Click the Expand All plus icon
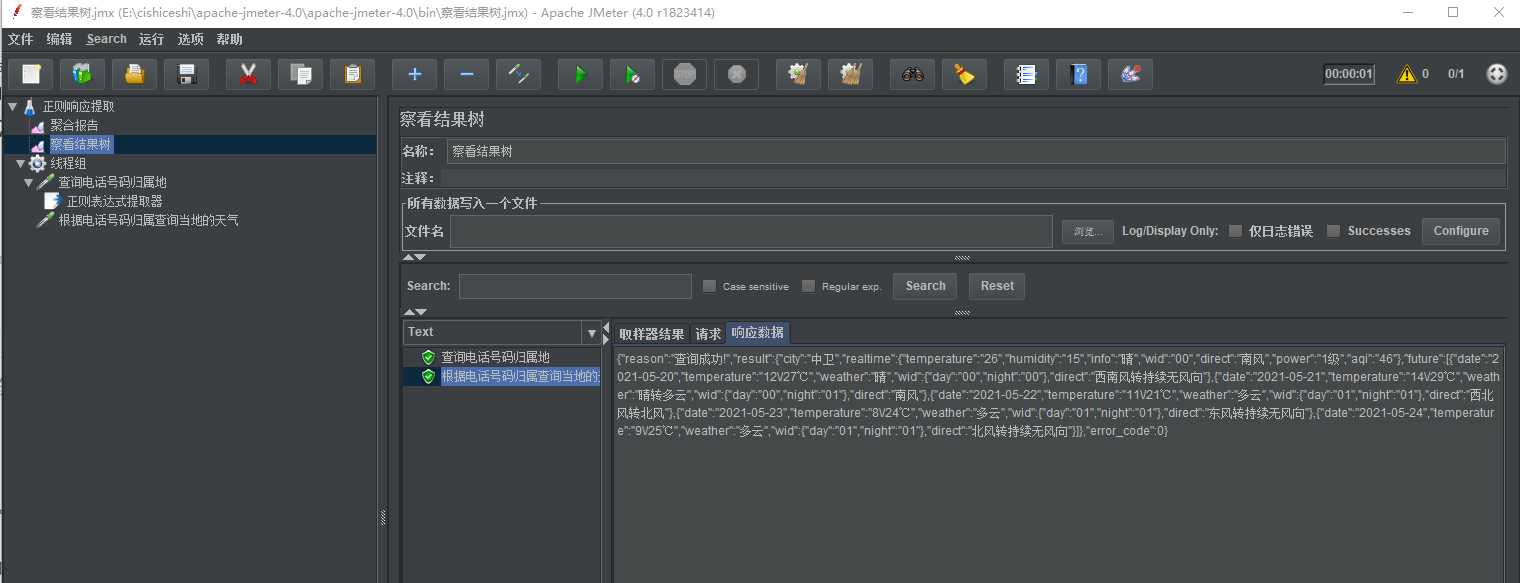 [414, 74]
